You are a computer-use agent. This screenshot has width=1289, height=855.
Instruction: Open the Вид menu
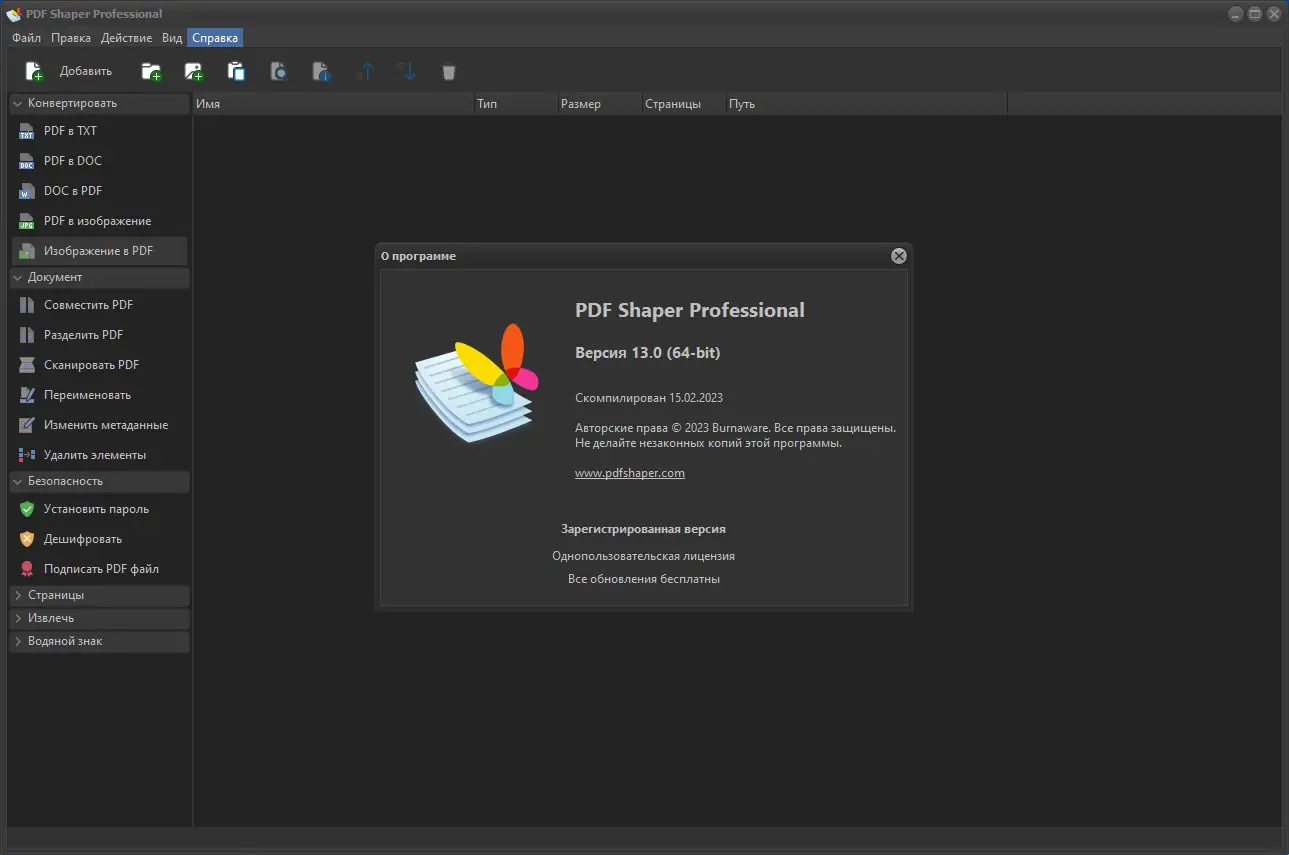171,37
